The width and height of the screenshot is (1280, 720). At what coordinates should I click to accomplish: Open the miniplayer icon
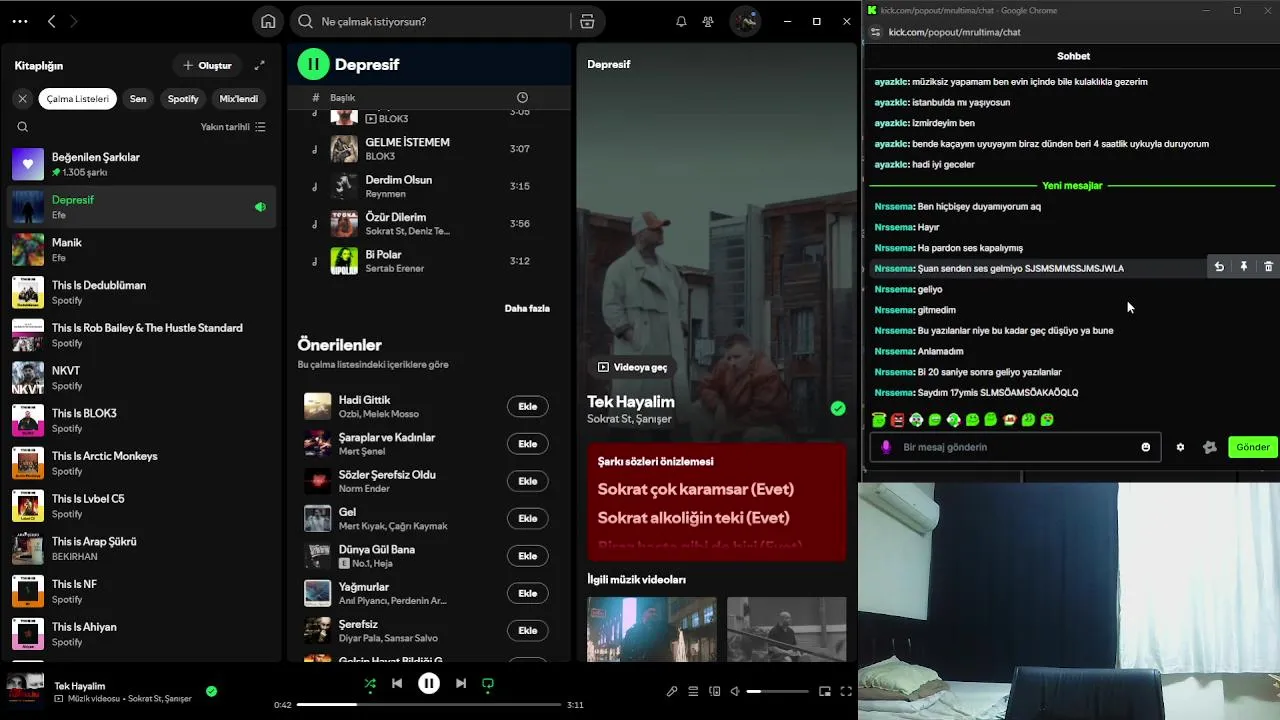[825, 691]
